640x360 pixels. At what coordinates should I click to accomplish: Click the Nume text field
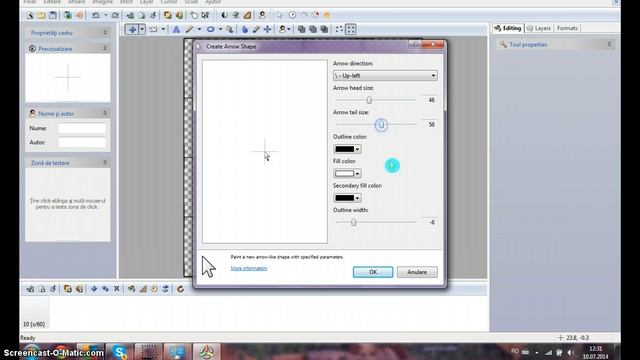point(82,129)
